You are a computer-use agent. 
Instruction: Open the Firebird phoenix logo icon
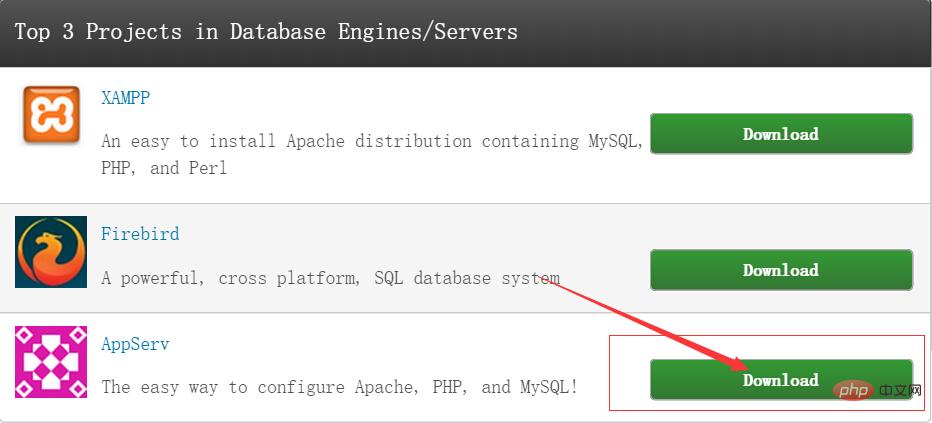51,252
